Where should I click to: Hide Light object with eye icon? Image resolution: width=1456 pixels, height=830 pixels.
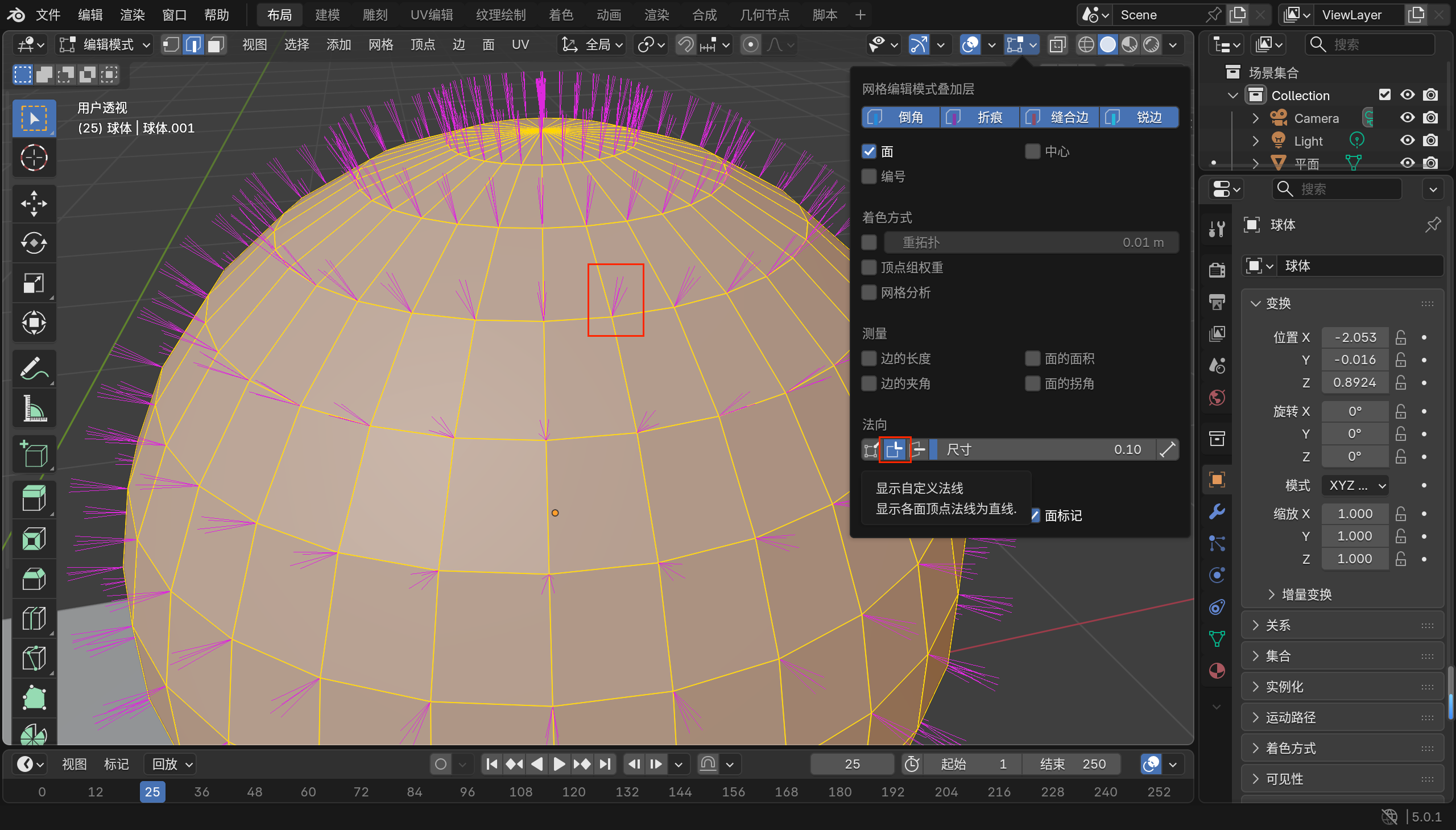coord(1407,141)
